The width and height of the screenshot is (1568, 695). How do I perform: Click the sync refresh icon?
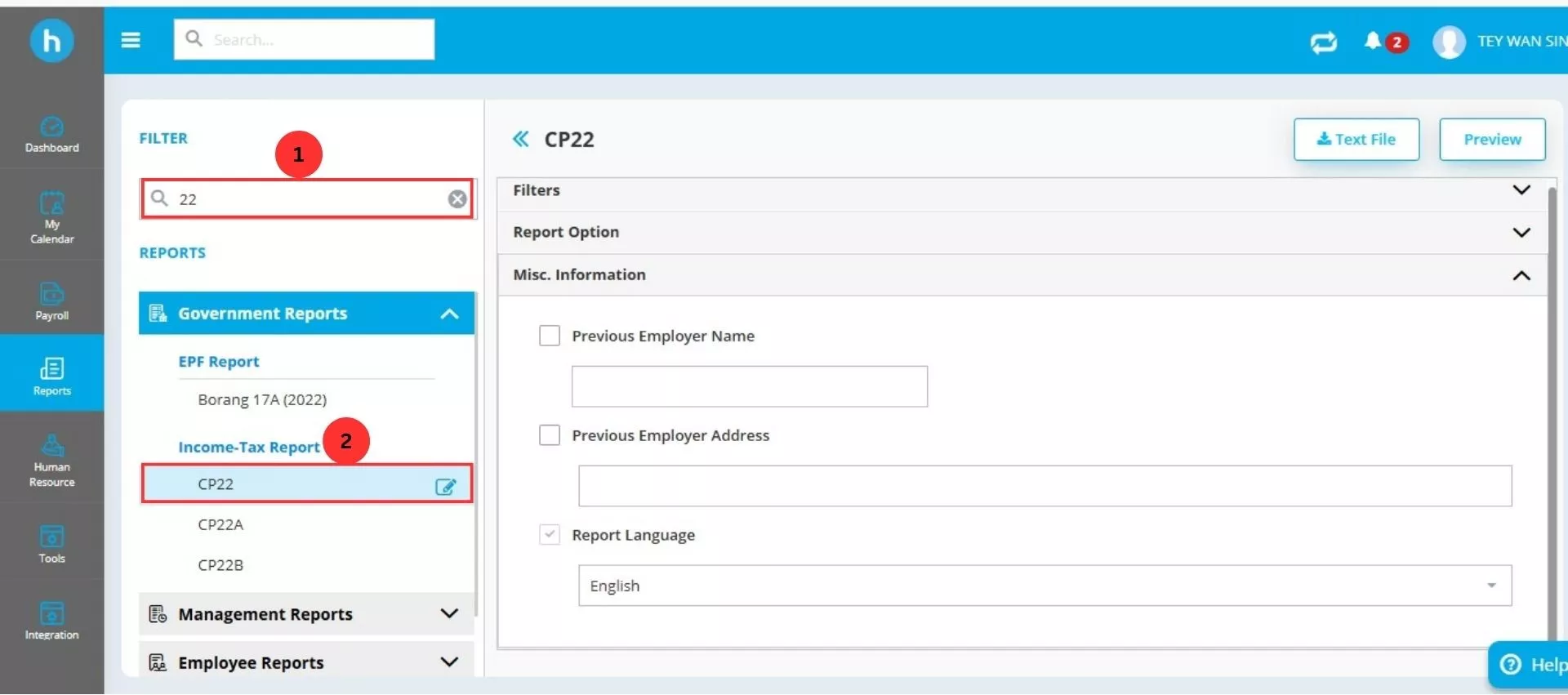(1323, 42)
